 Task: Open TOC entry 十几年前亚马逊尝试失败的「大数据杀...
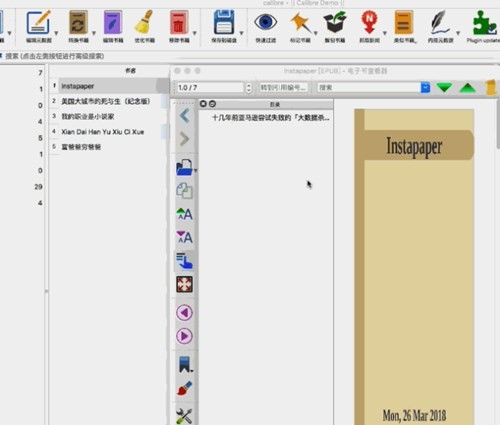tap(271, 117)
